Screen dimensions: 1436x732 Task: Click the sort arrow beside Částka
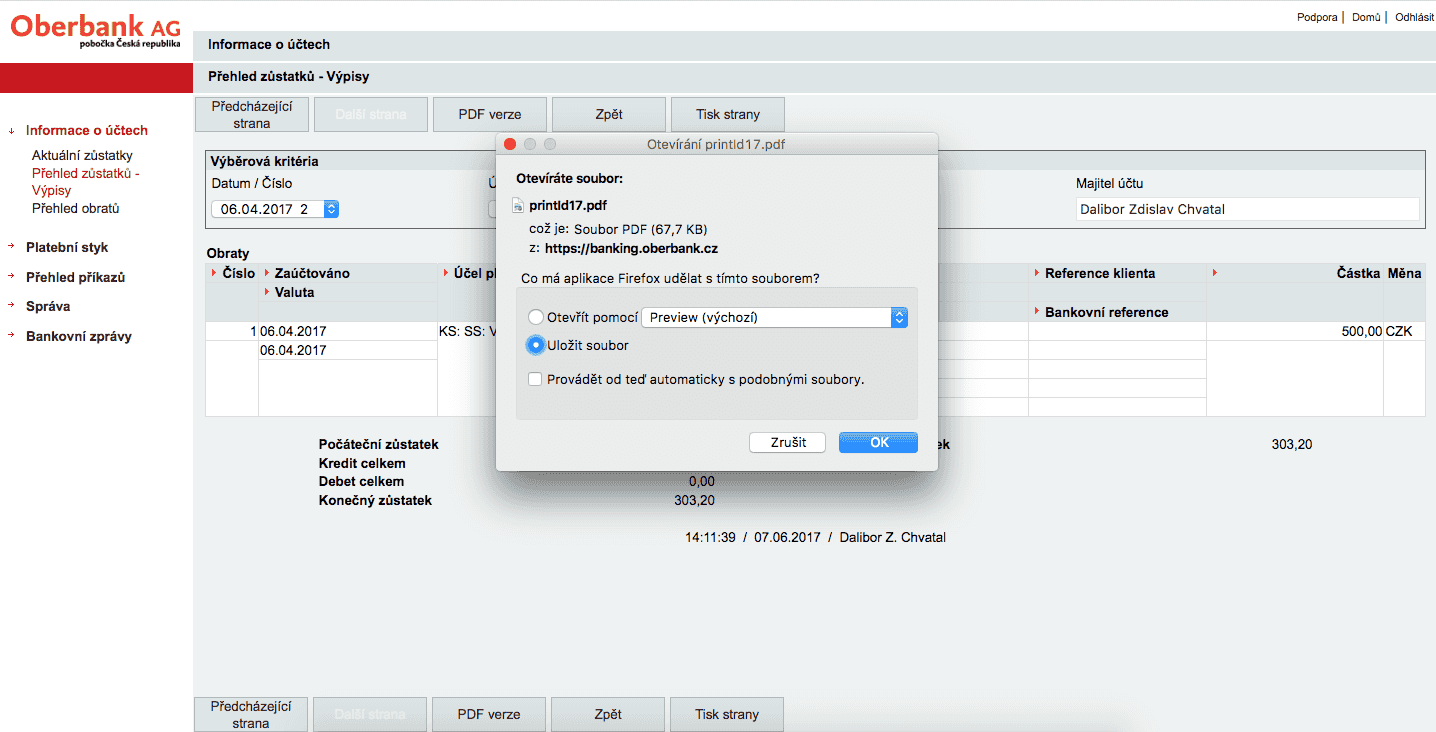point(1215,273)
